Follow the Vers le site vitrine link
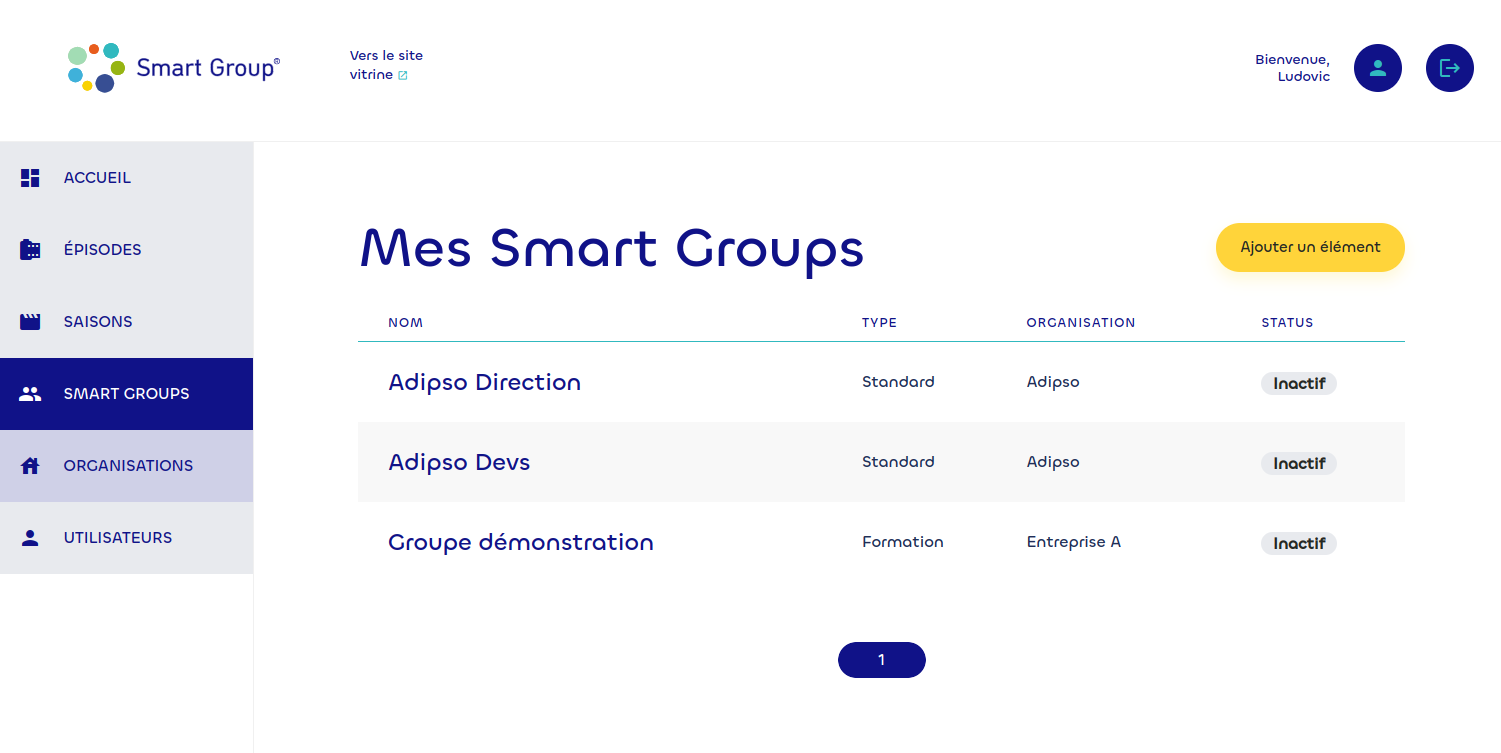 (386, 65)
